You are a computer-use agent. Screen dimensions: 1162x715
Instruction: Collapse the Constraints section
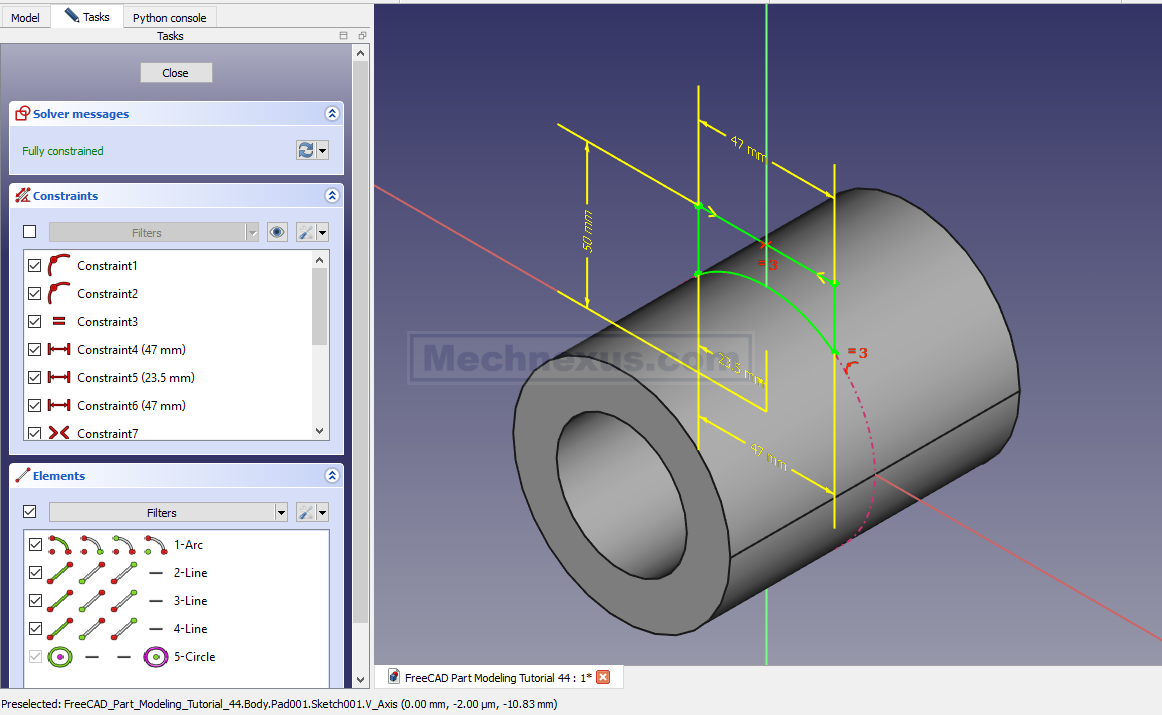[x=332, y=196]
